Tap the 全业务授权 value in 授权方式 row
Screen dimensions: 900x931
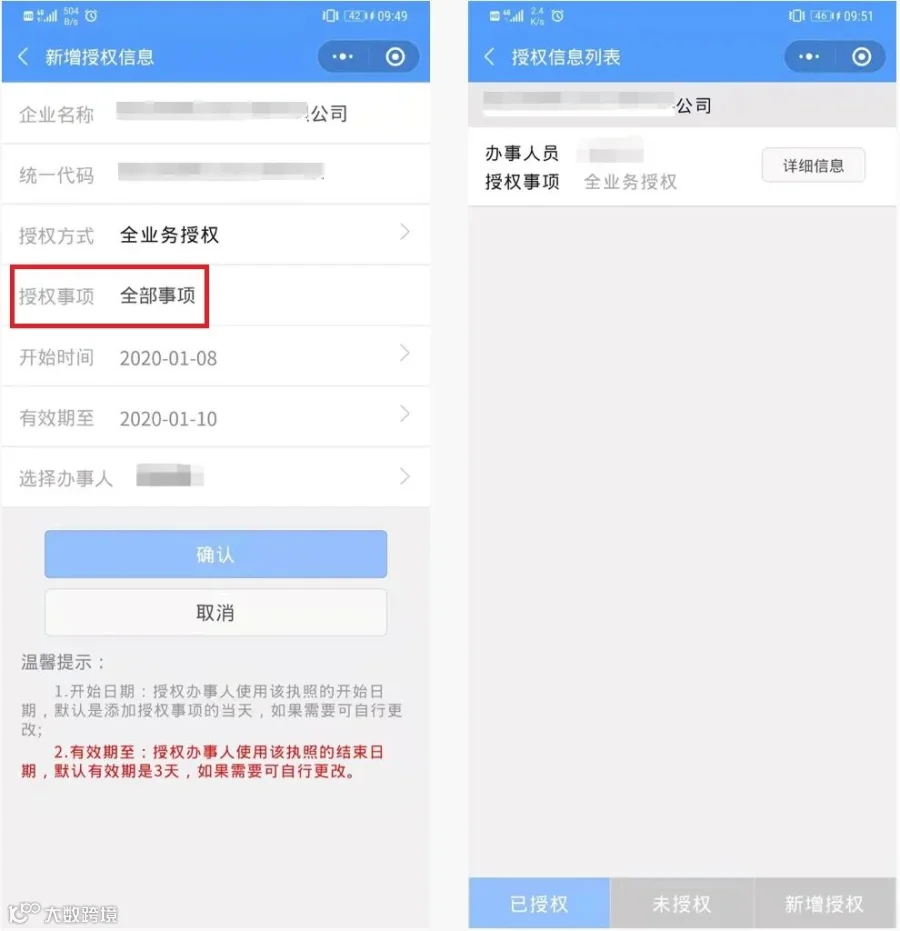click(169, 235)
